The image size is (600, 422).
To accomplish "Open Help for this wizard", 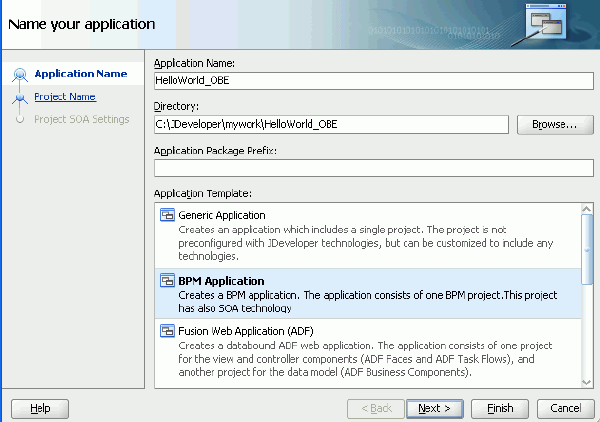I will (40, 408).
